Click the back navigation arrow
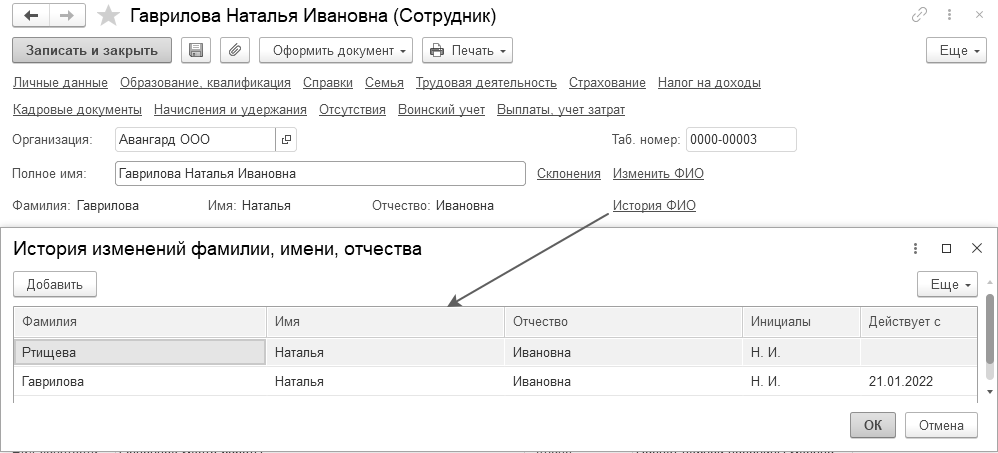Viewport: 998px width, 453px height. coord(30,17)
